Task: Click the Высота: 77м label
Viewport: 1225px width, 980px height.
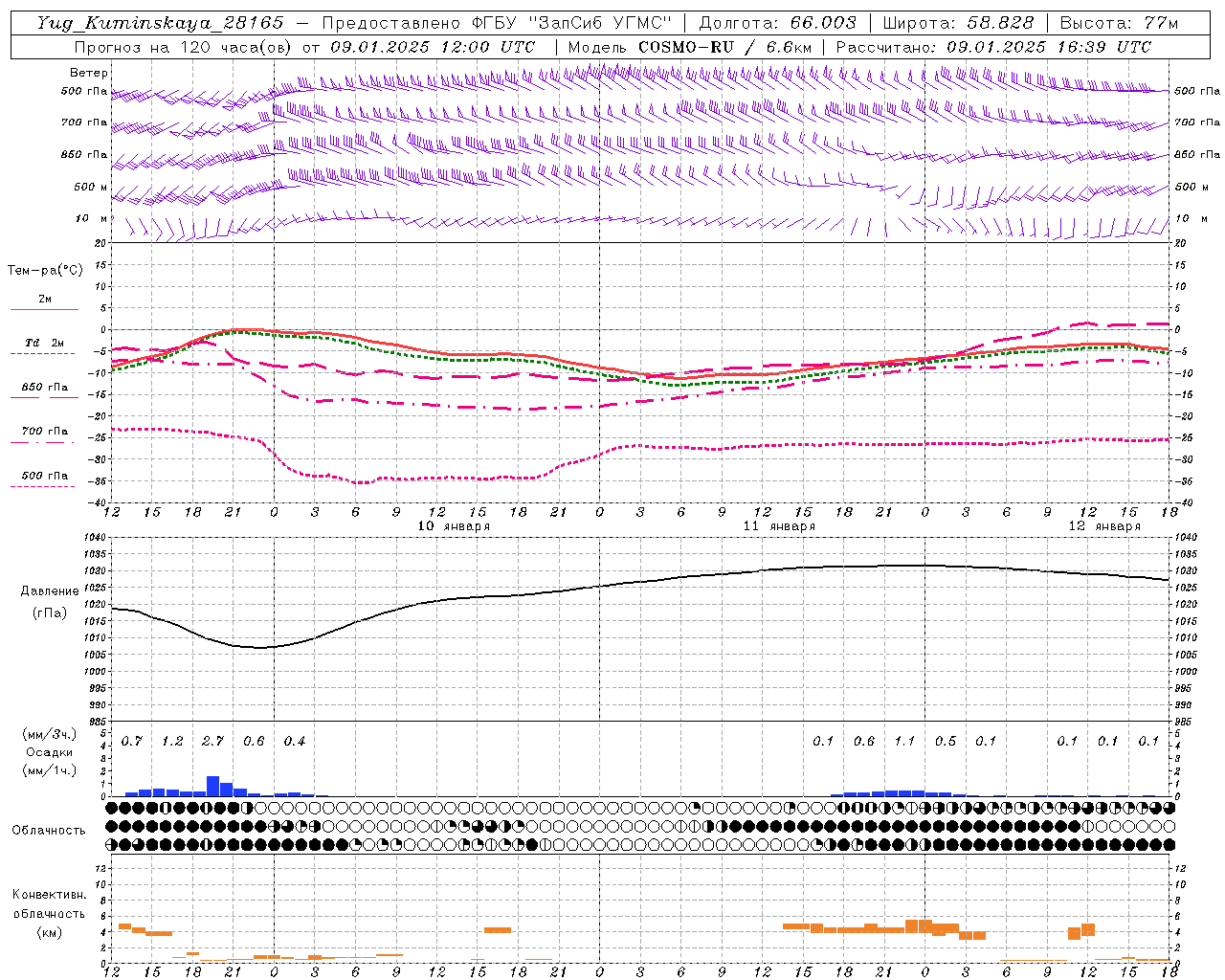Action: click(1119, 23)
